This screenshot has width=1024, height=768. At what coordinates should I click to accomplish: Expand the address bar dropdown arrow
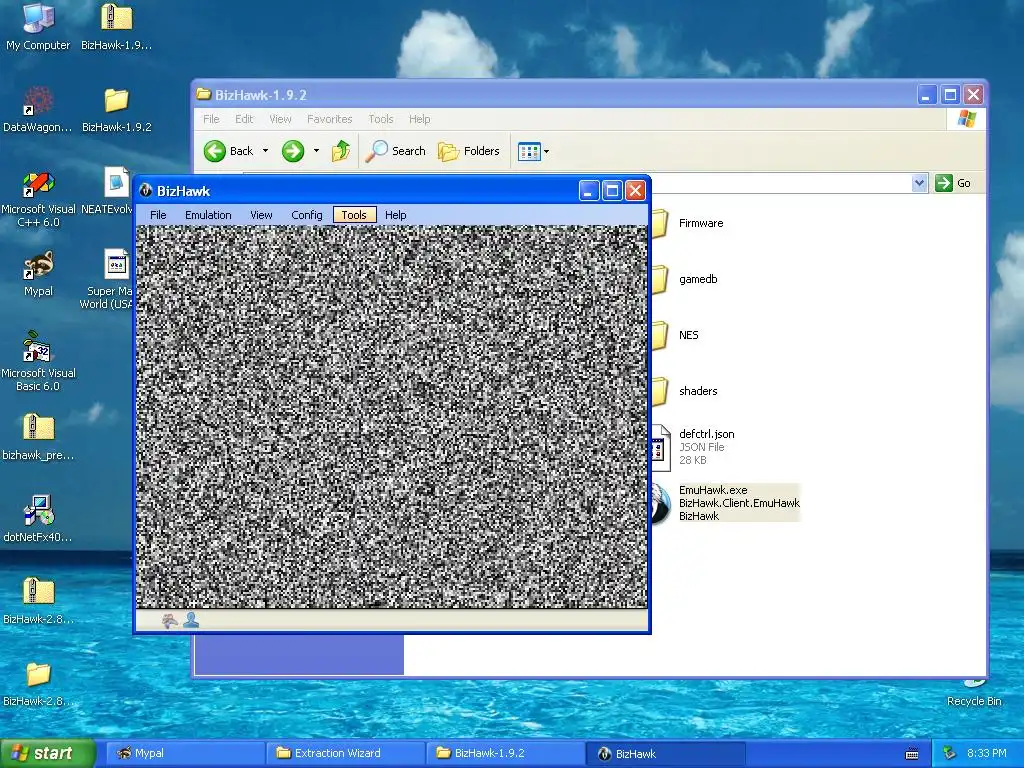coord(919,183)
